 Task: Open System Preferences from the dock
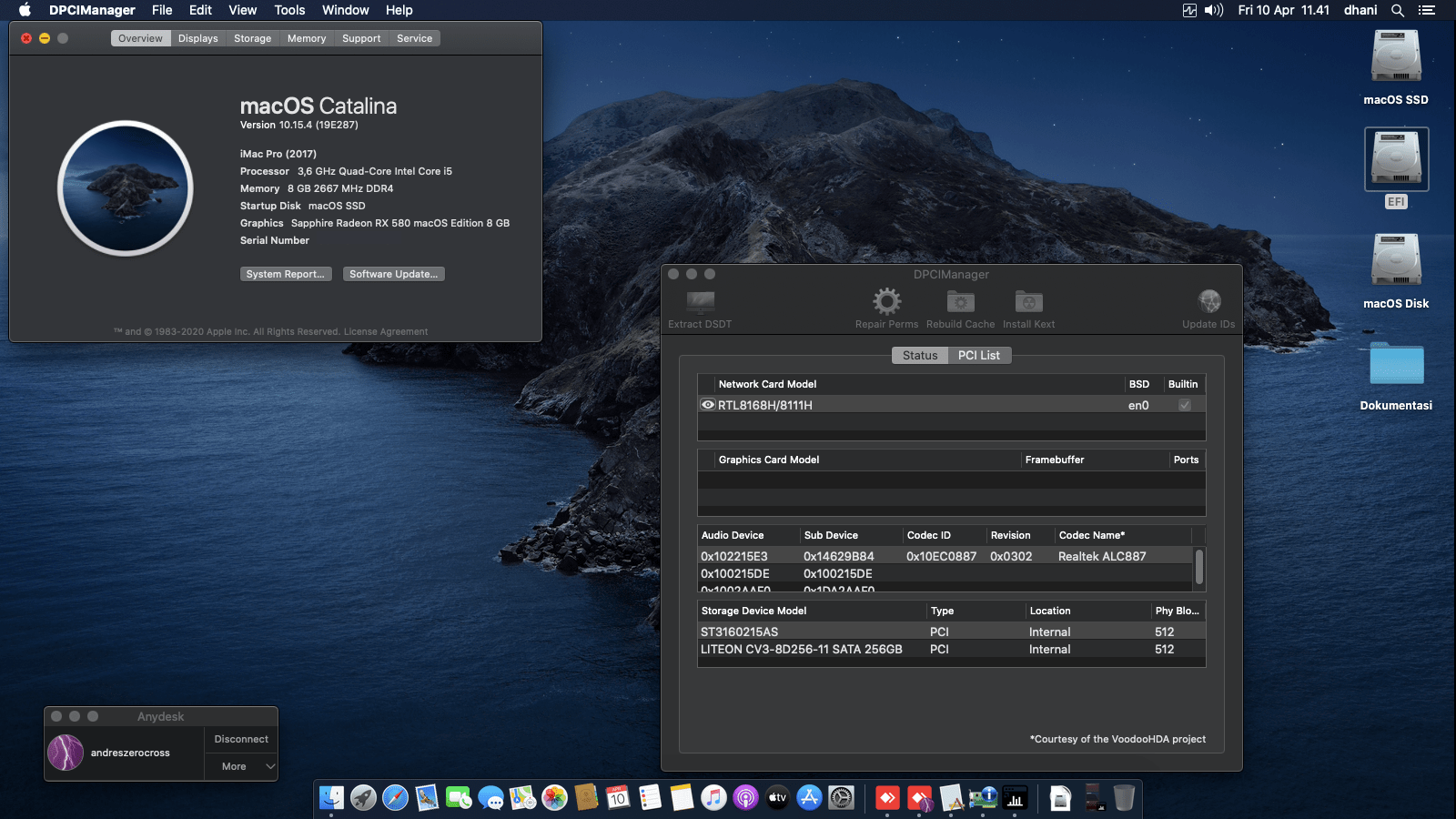842,798
